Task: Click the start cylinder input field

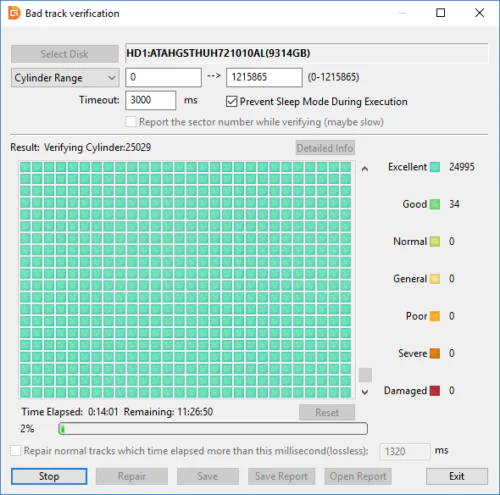Action: coord(164,78)
